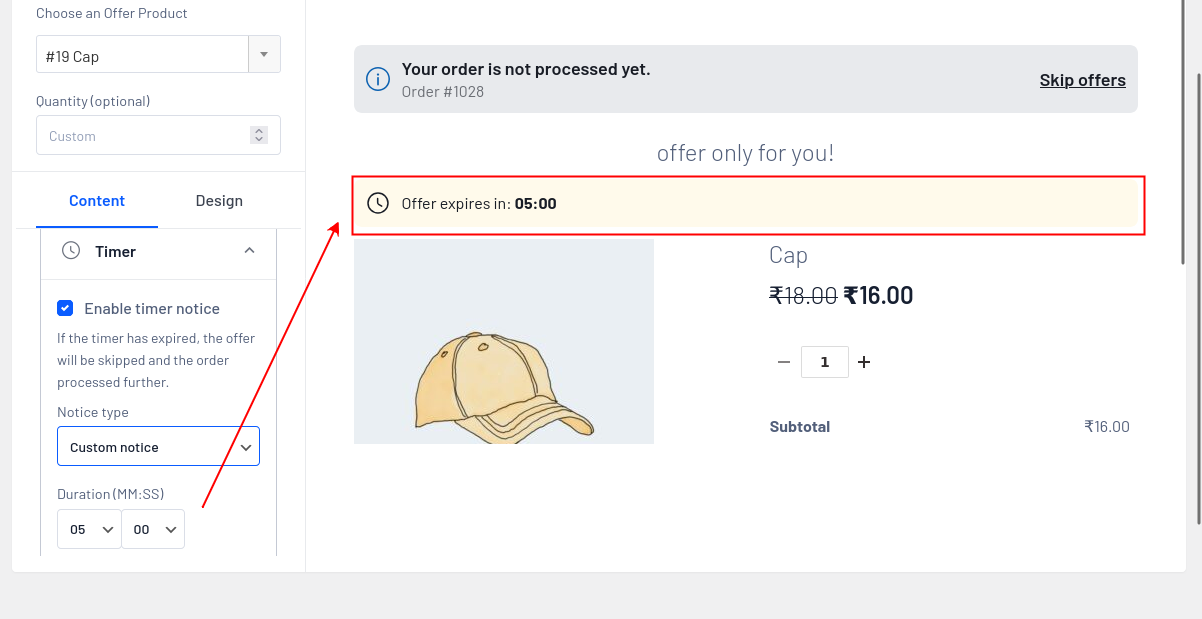Click the Skip offers link
1202x619 pixels.
[x=1082, y=80]
